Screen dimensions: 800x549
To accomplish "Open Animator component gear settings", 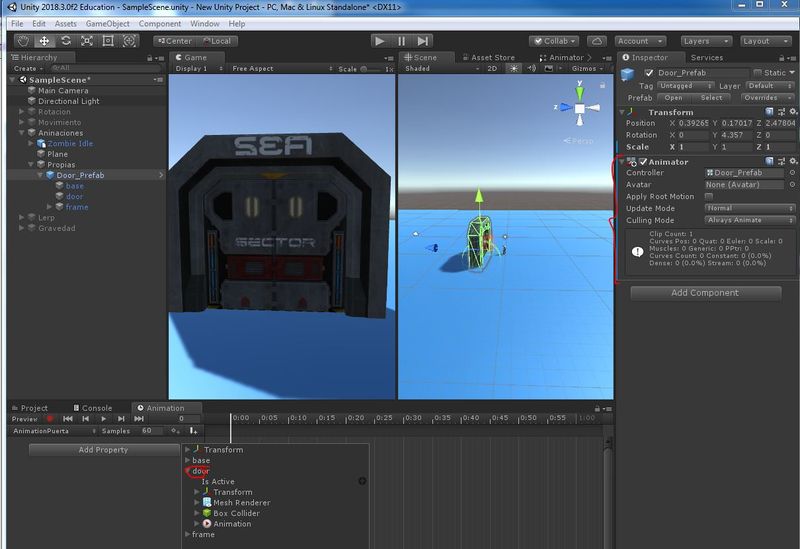I will (793, 161).
